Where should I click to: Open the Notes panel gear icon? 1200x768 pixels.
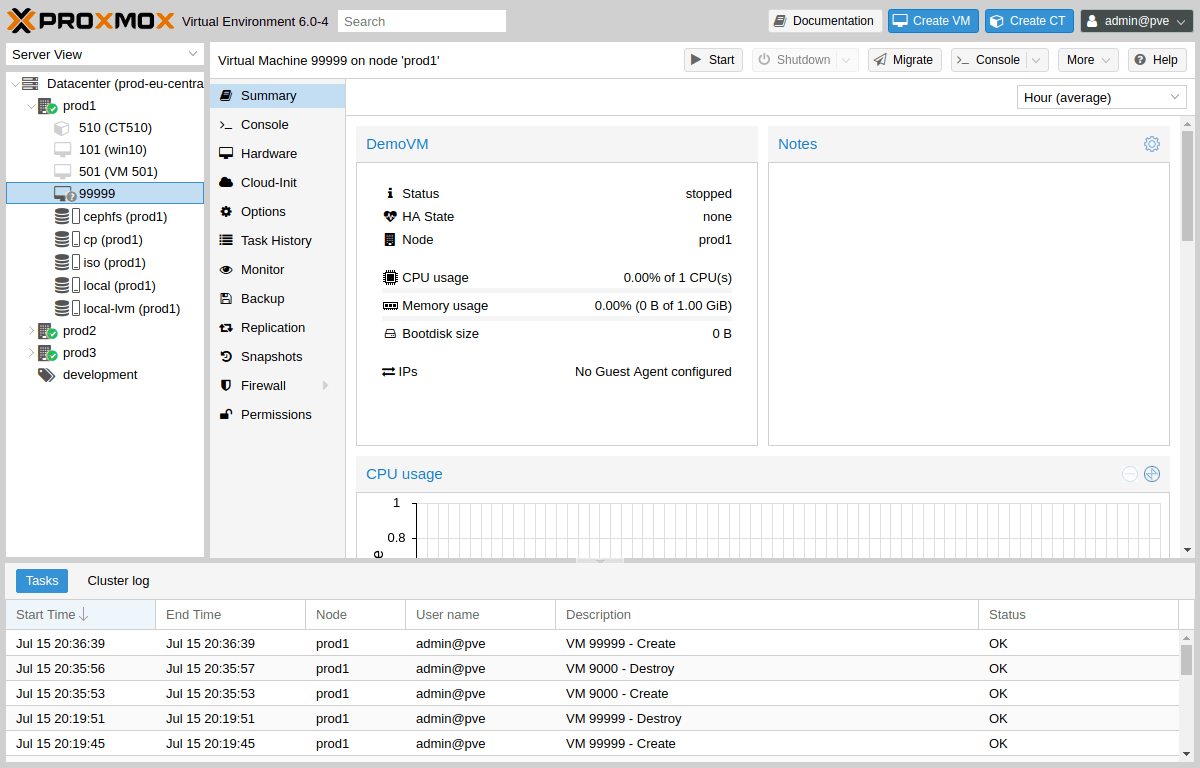tap(1151, 144)
